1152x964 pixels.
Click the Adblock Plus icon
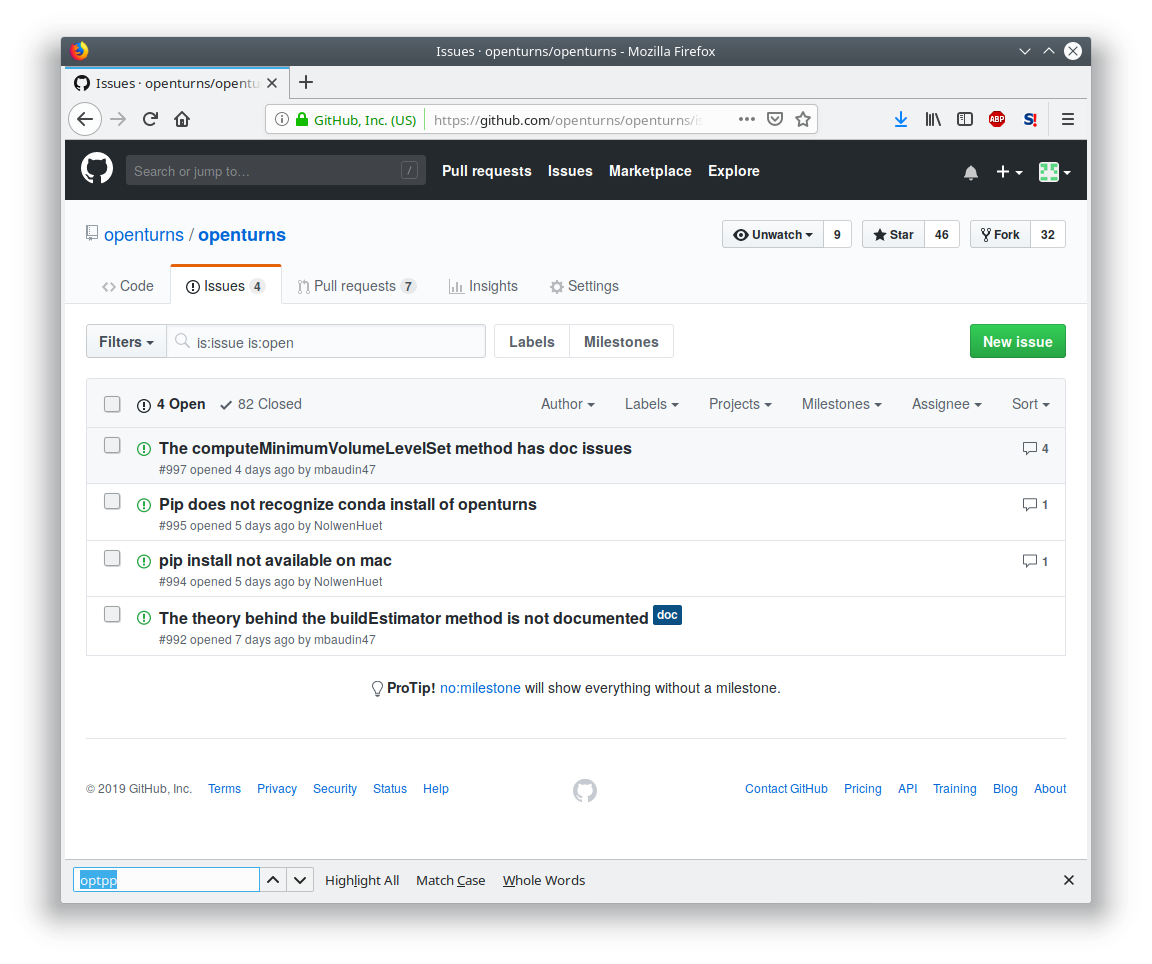pyautogui.click(x=996, y=119)
